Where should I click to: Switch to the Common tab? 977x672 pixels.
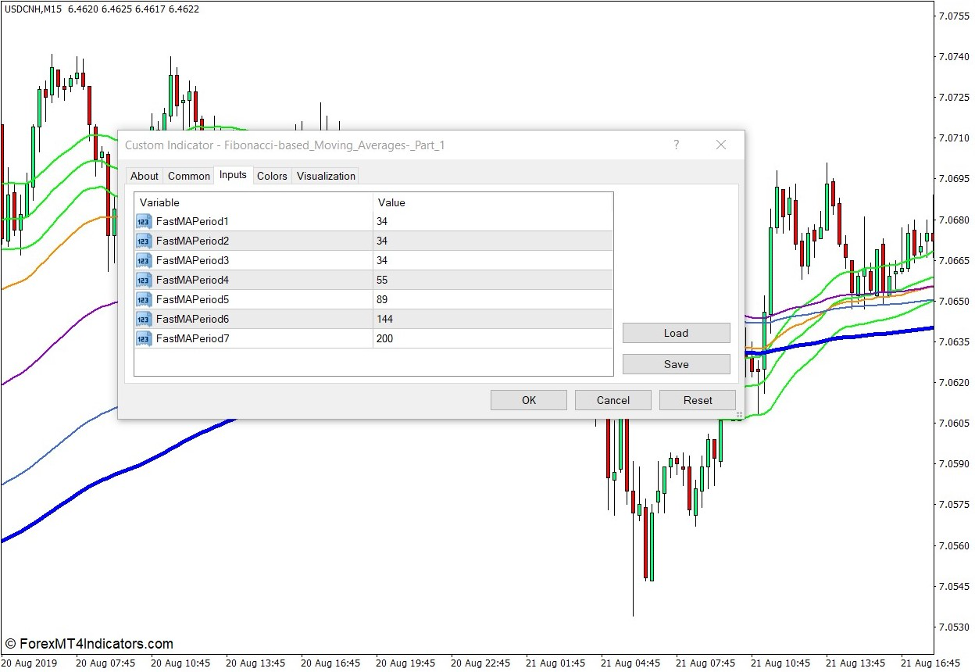pyautogui.click(x=189, y=175)
